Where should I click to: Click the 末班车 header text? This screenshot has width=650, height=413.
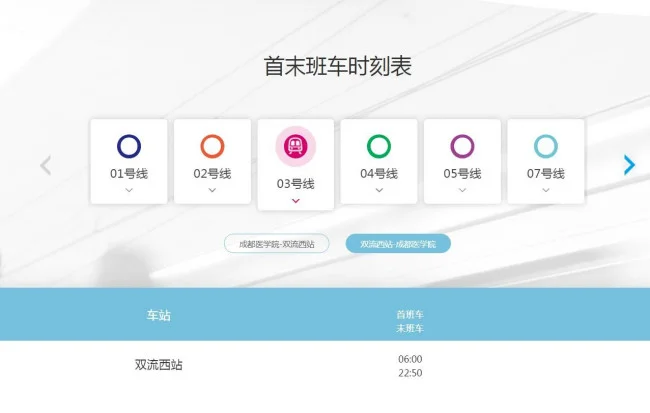click(x=410, y=328)
